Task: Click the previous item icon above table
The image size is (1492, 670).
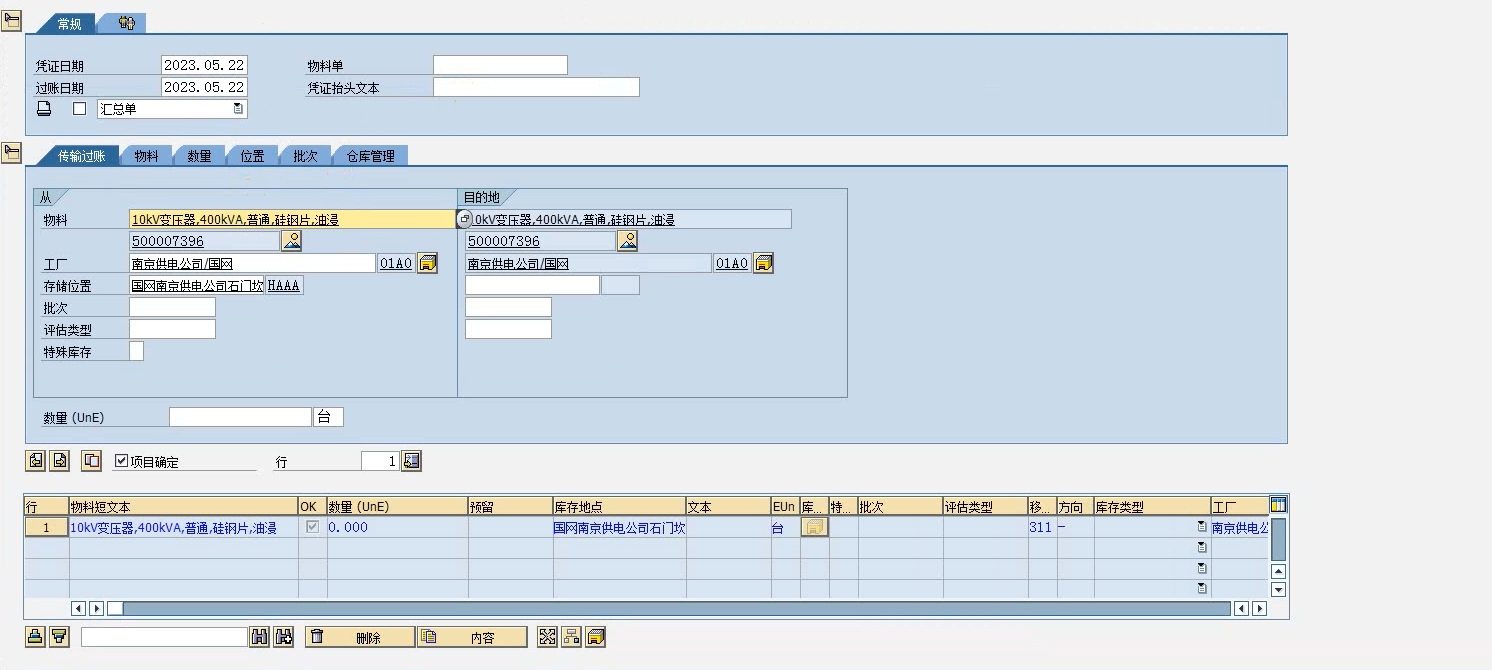Action: (36, 461)
